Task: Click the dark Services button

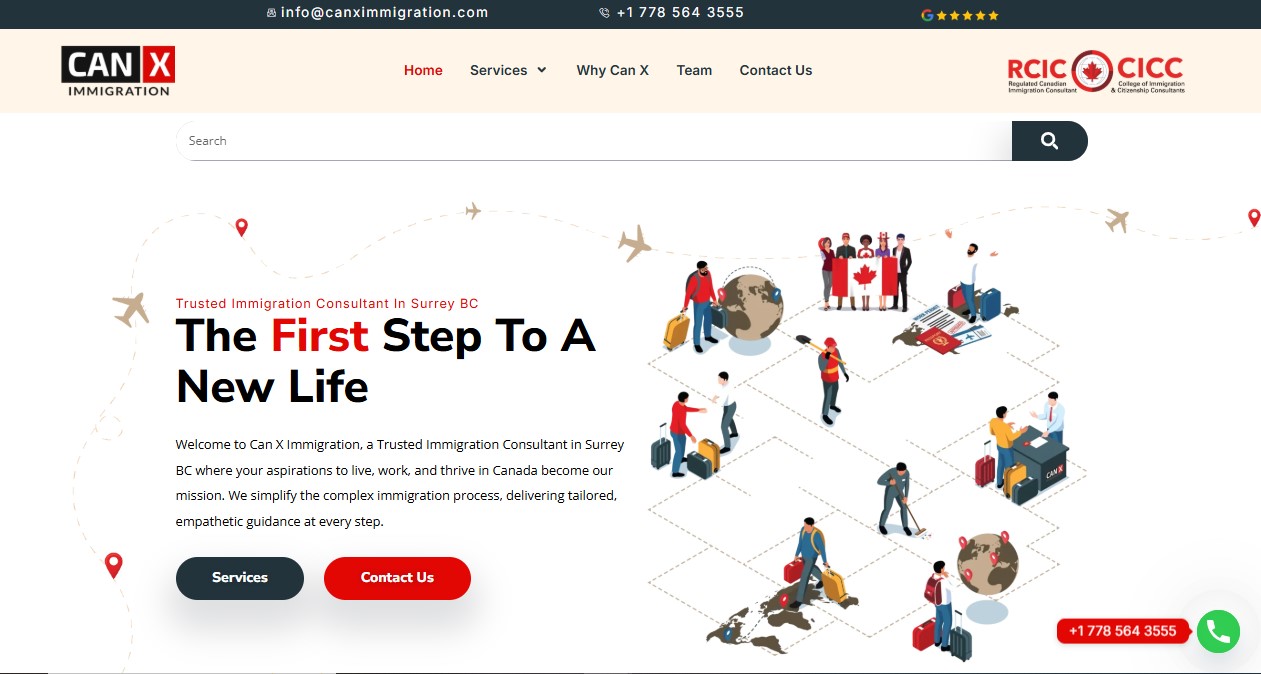Action: [x=240, y=578]
